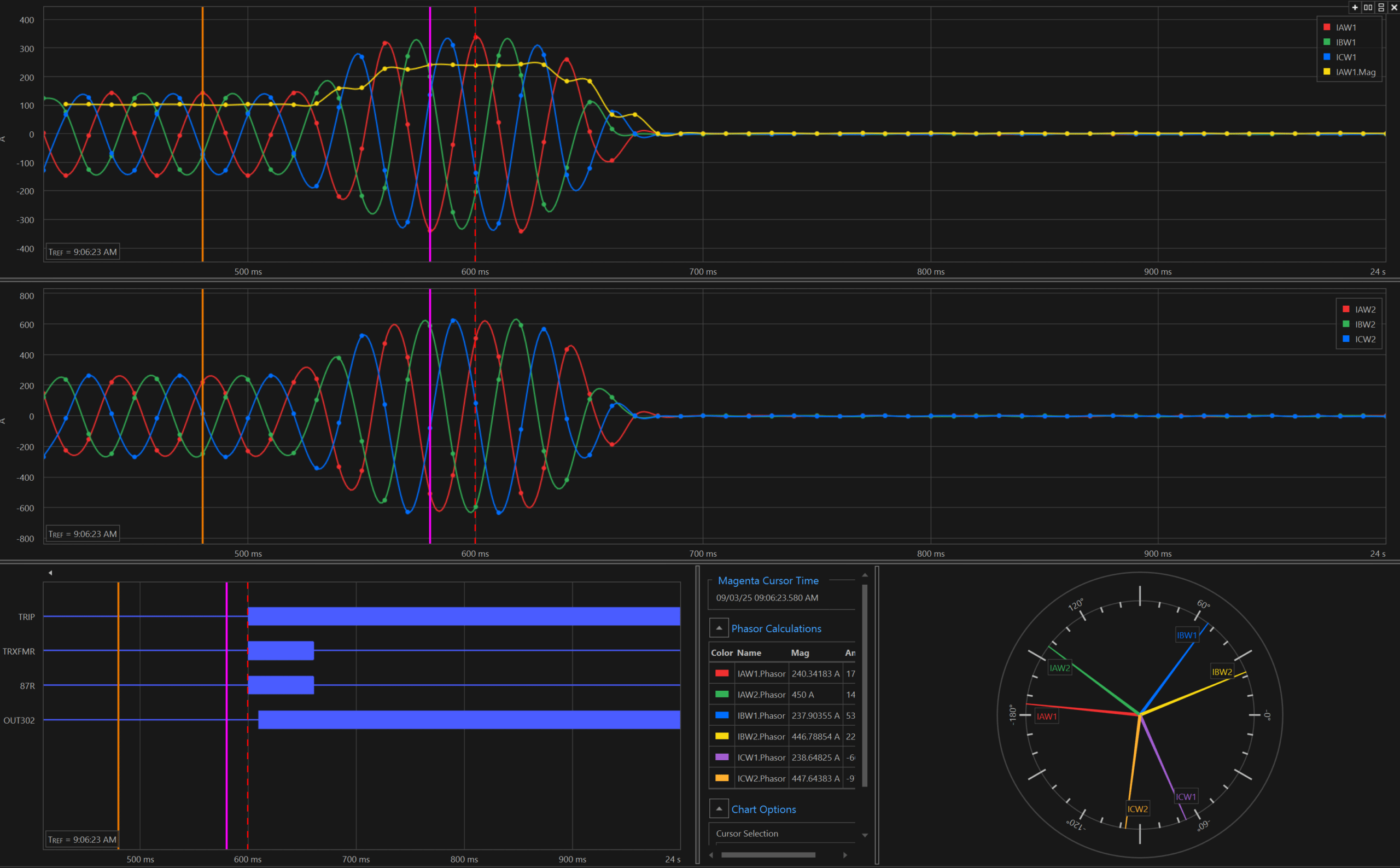Click the 446.78854 A magnitude value
Image resolution: width=1400 pixels, height=868 pixels.
[815, 737]
